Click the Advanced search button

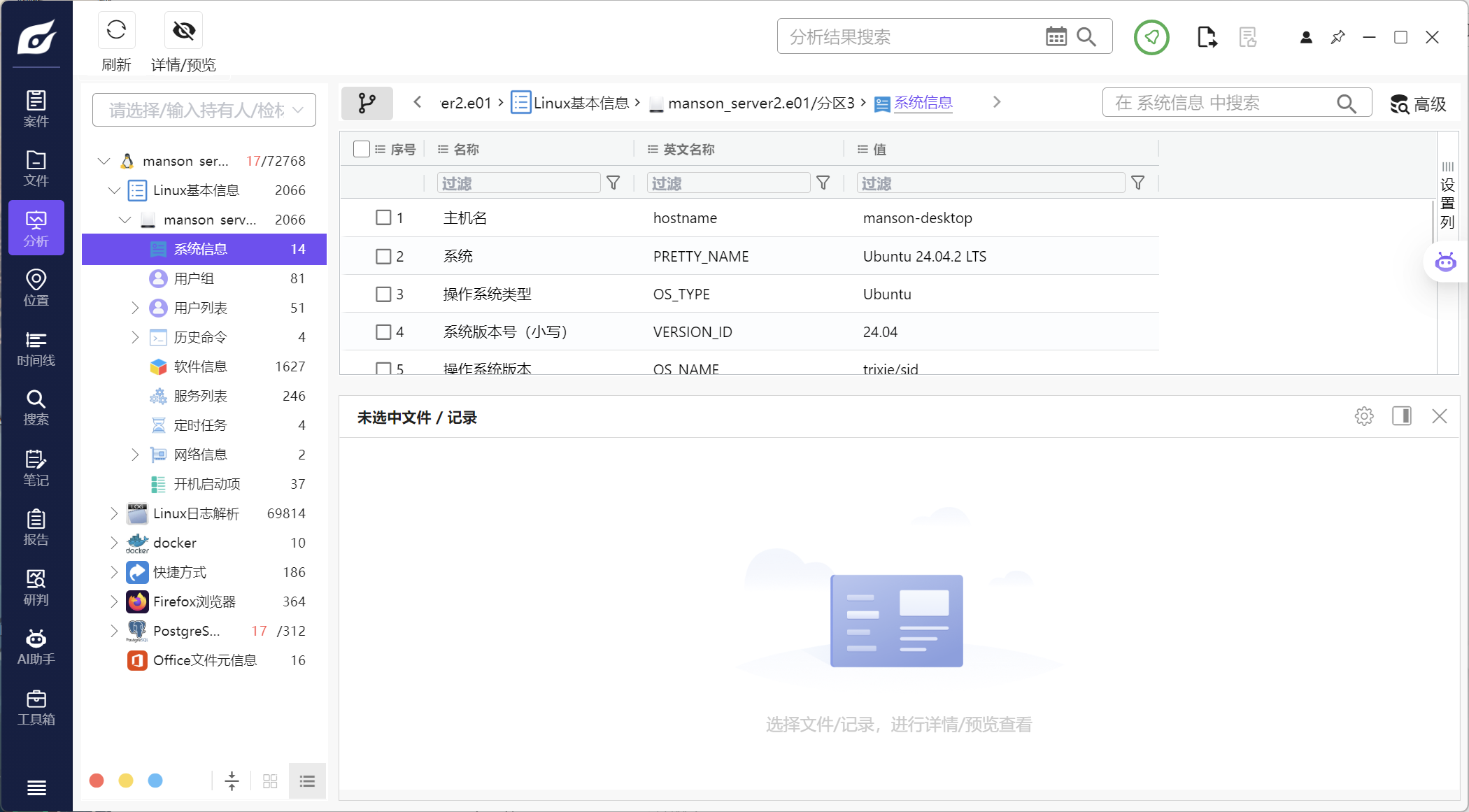point(1418,104)
